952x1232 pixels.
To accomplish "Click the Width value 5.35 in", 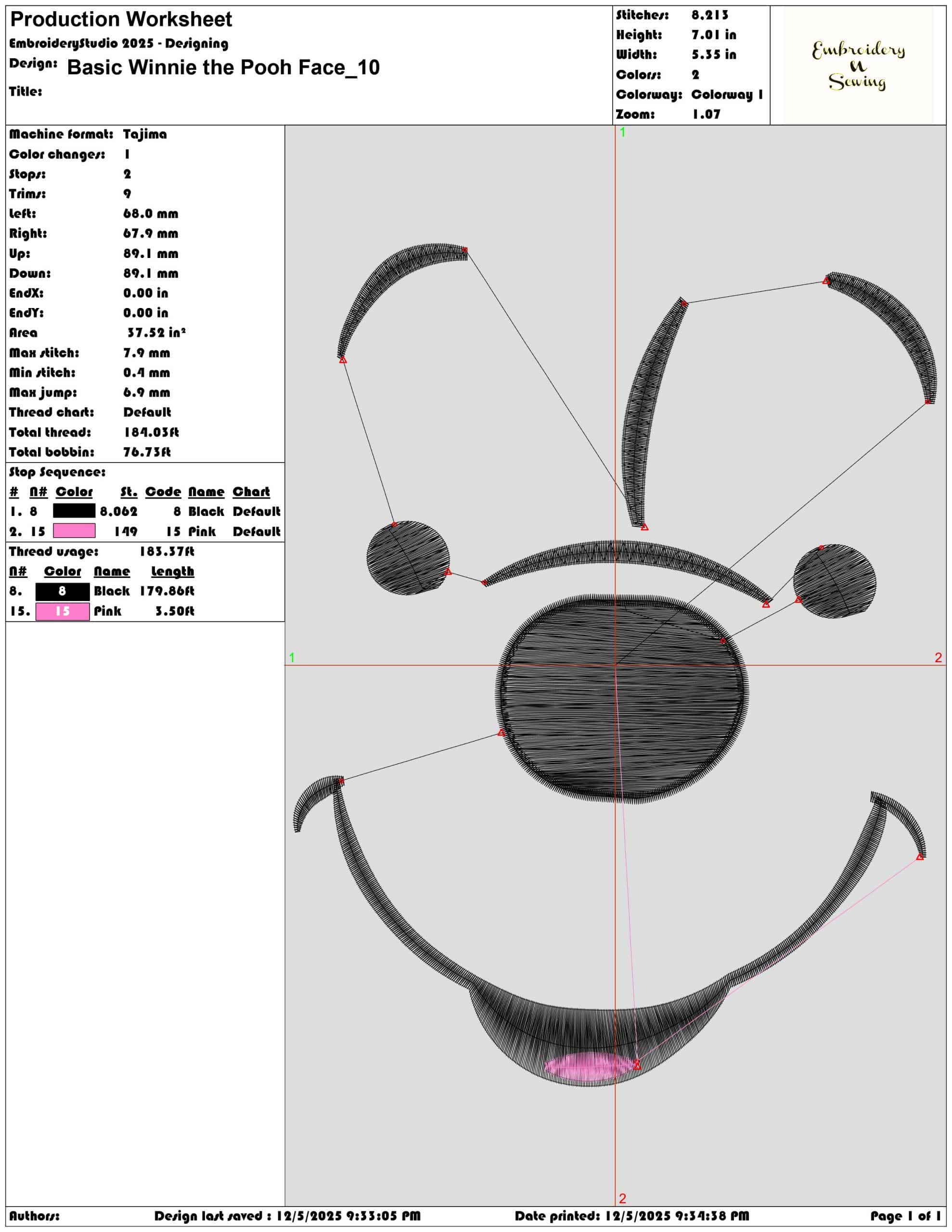I will pos(713,55).
